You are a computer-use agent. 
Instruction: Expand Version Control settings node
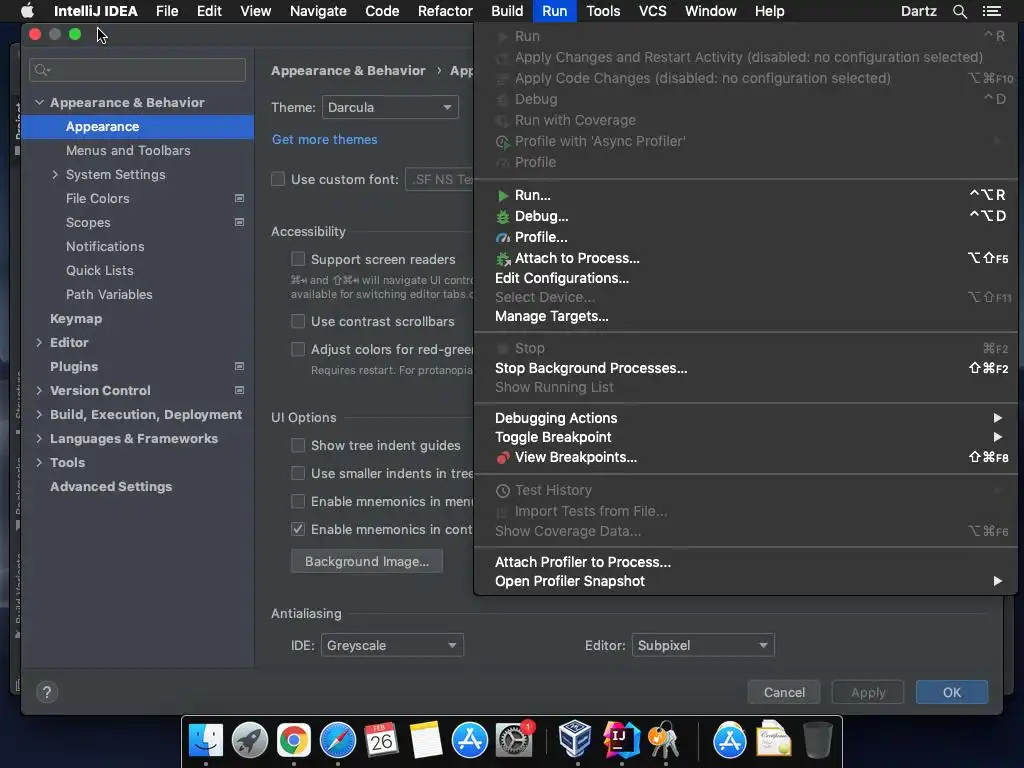pos(39,391)
